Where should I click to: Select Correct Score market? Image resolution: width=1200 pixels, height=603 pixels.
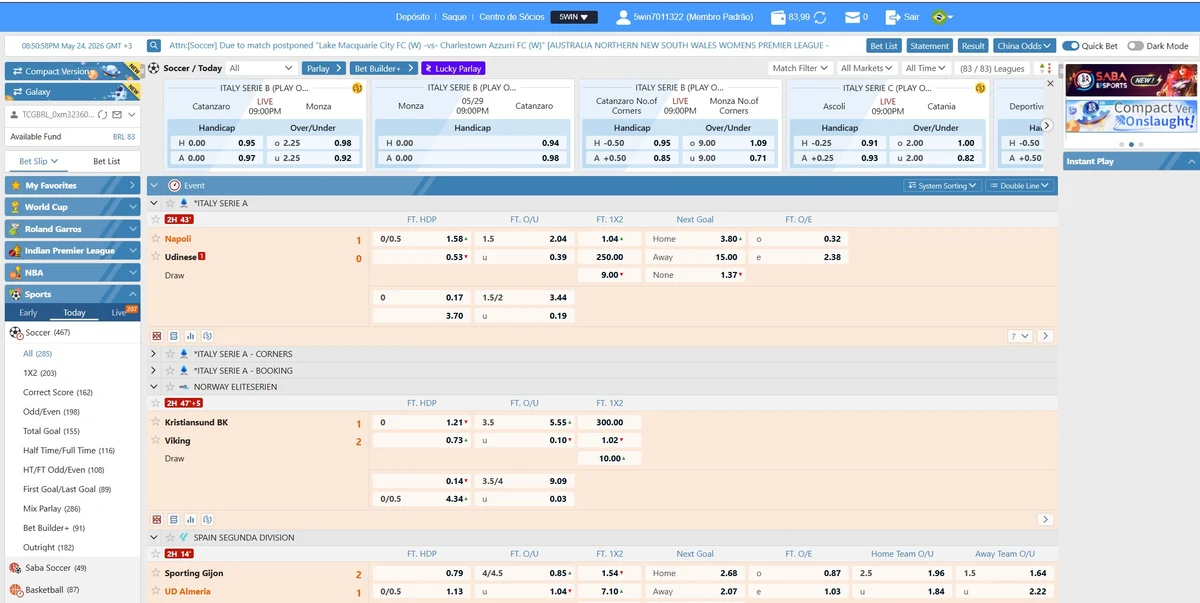click(x=58, y=393)
